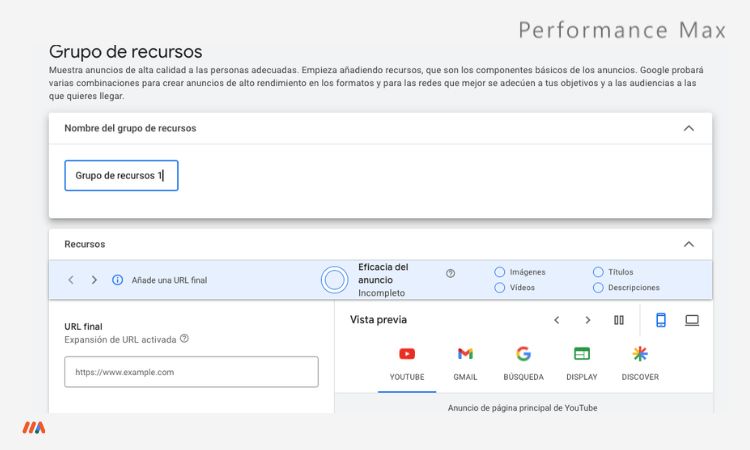Select the Vídeos radio indicator
750x450 pixels.
(499, 288)
